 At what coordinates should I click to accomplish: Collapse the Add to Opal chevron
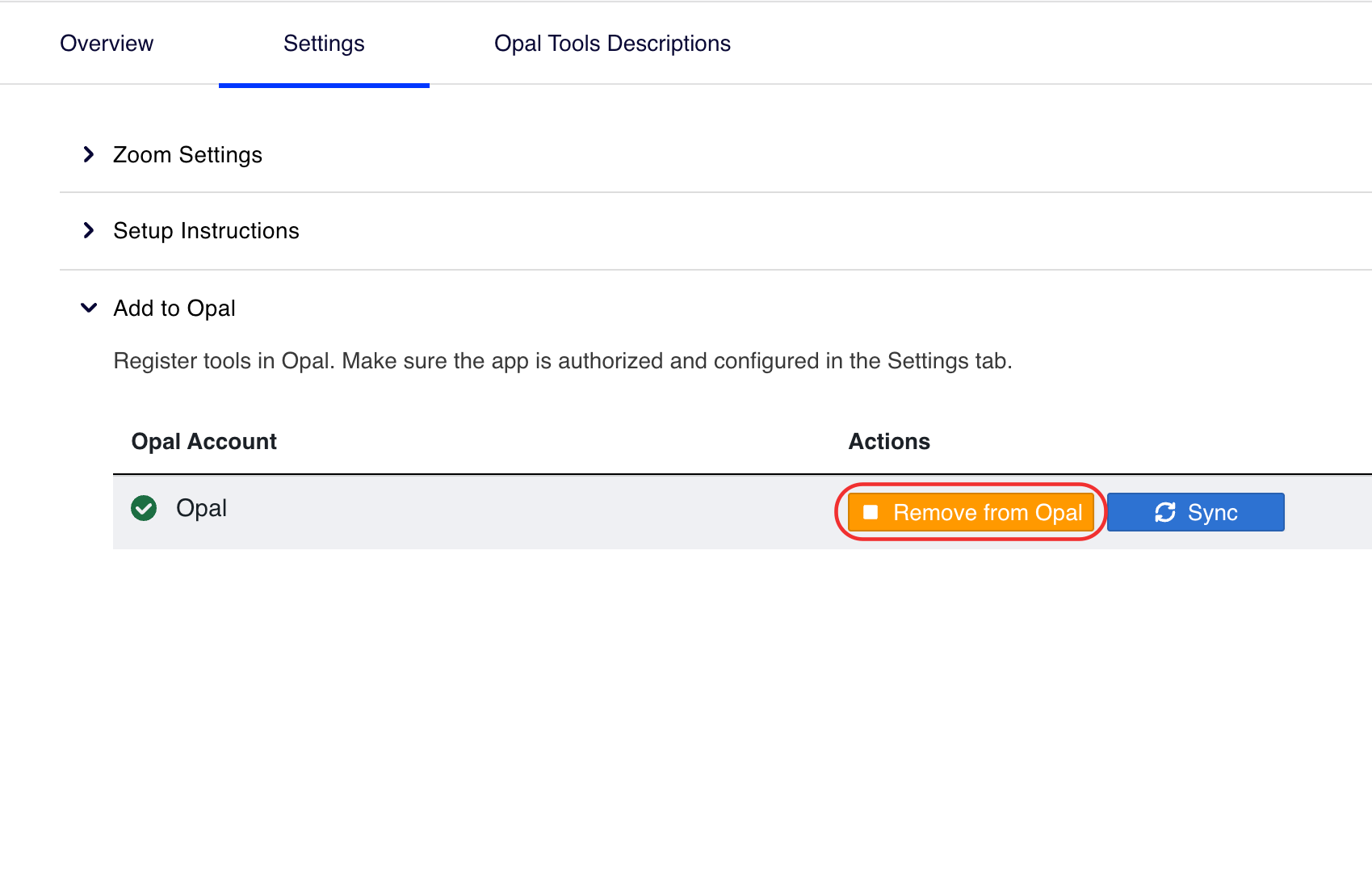tap(89, 308)
